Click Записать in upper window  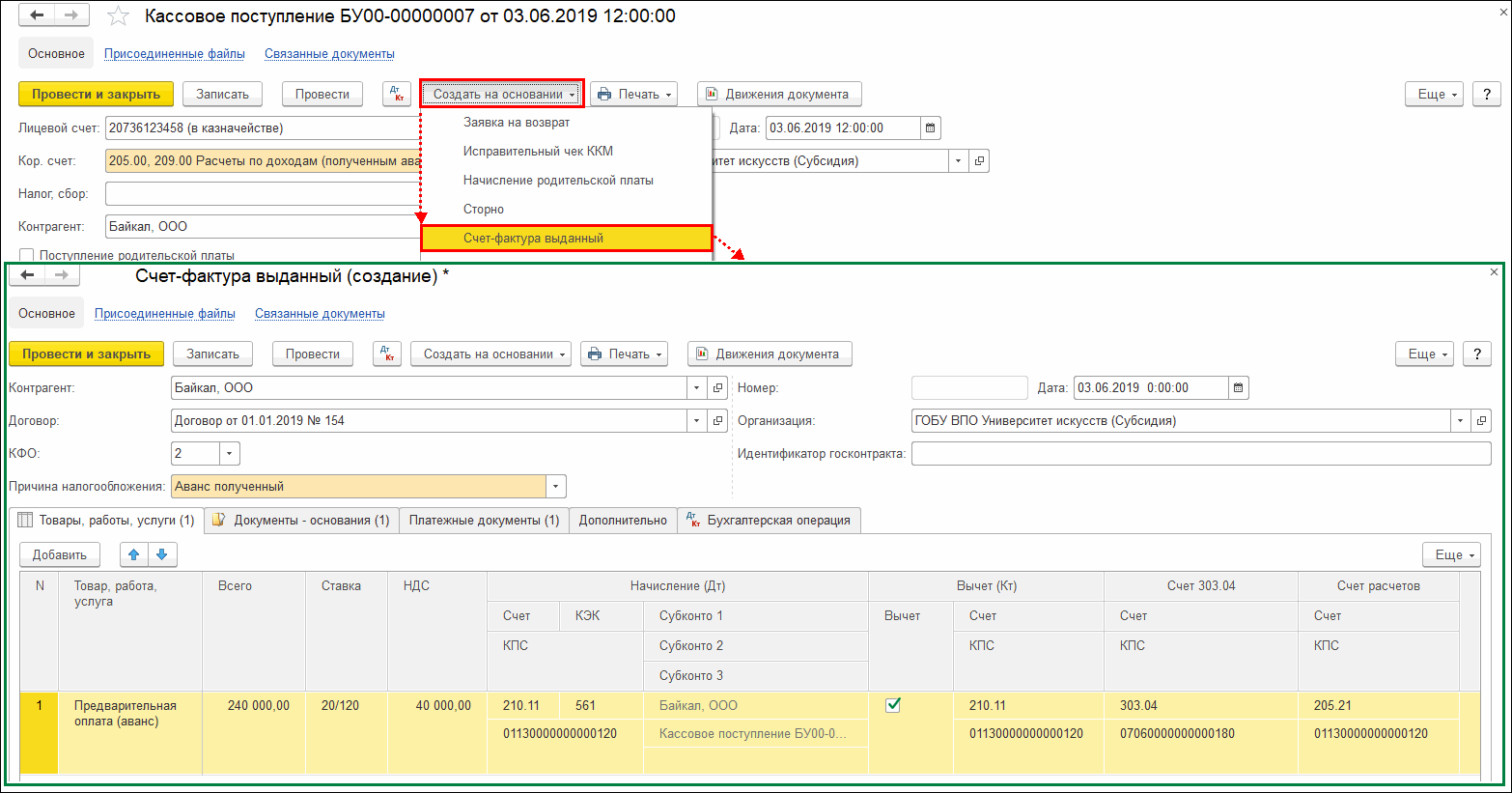223,94
